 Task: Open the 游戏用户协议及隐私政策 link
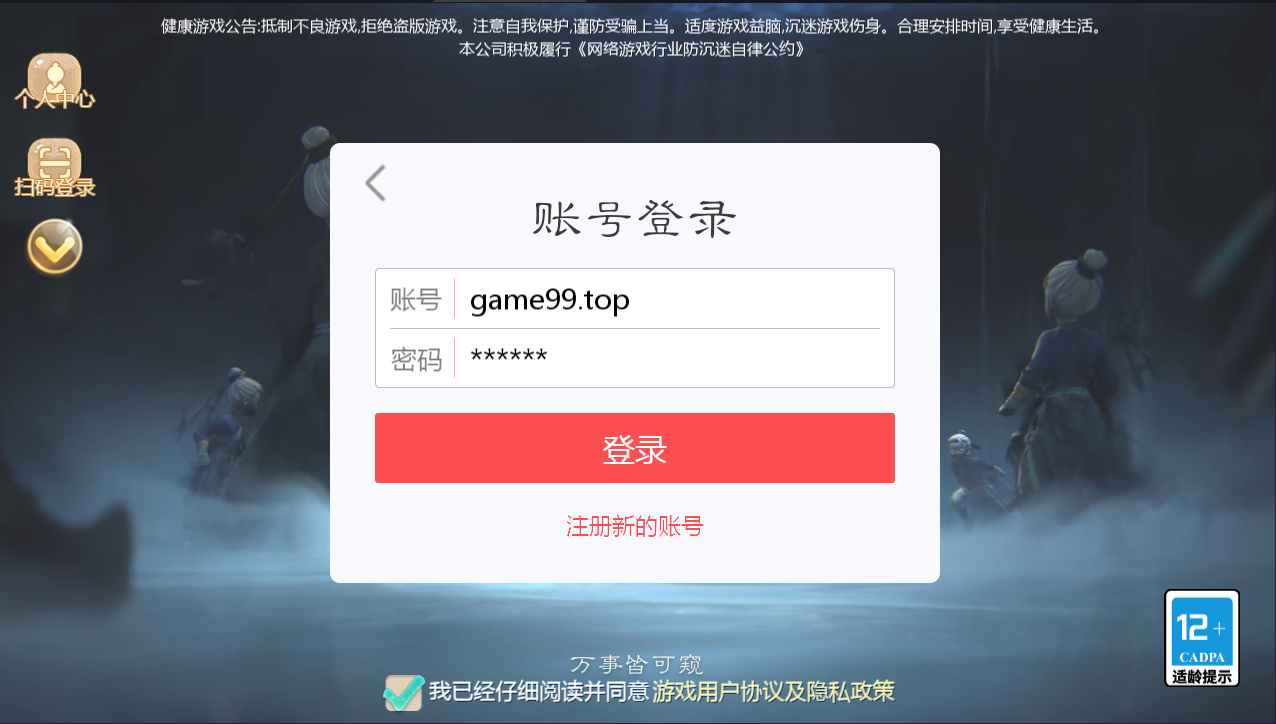click(773, 691)
